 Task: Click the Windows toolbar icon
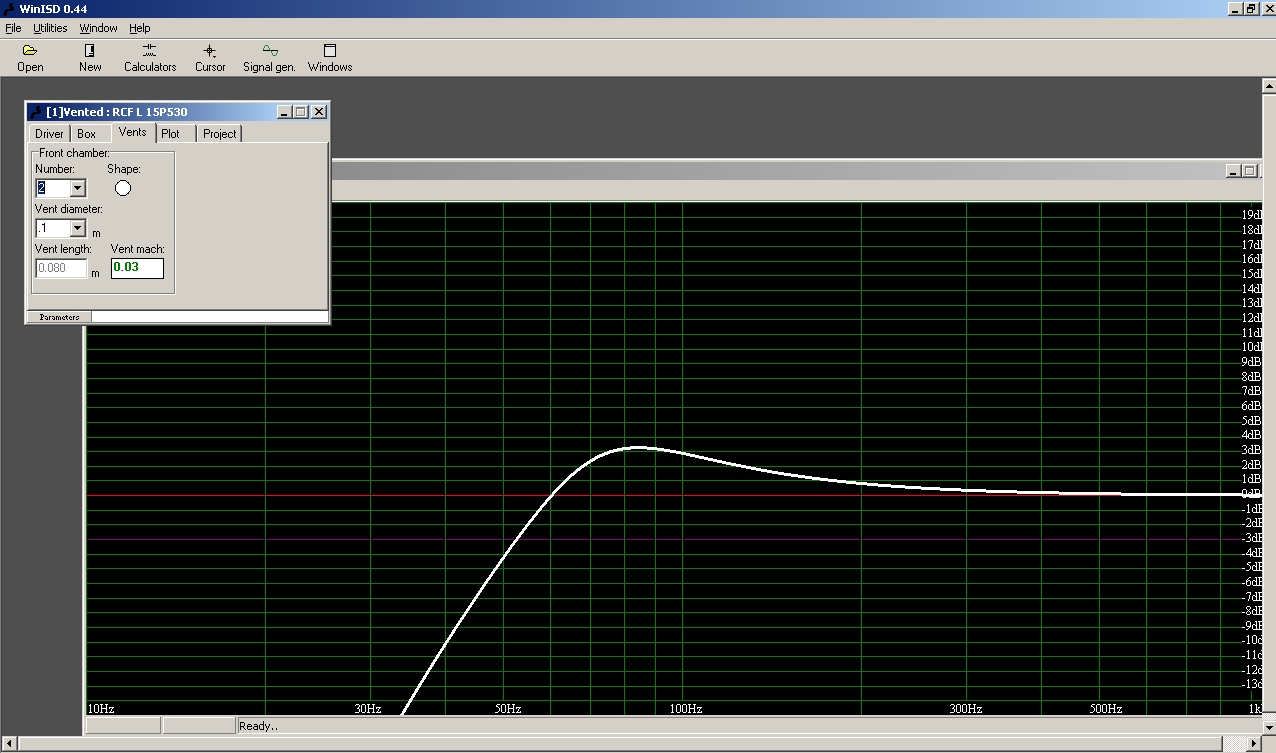[x=330, y=58]
